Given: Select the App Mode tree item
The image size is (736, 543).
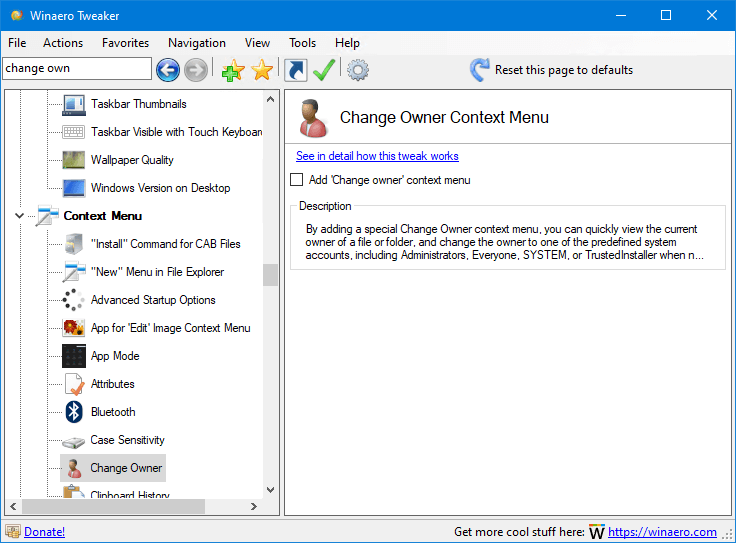Looking at the screenshot, I should point(115,356).
